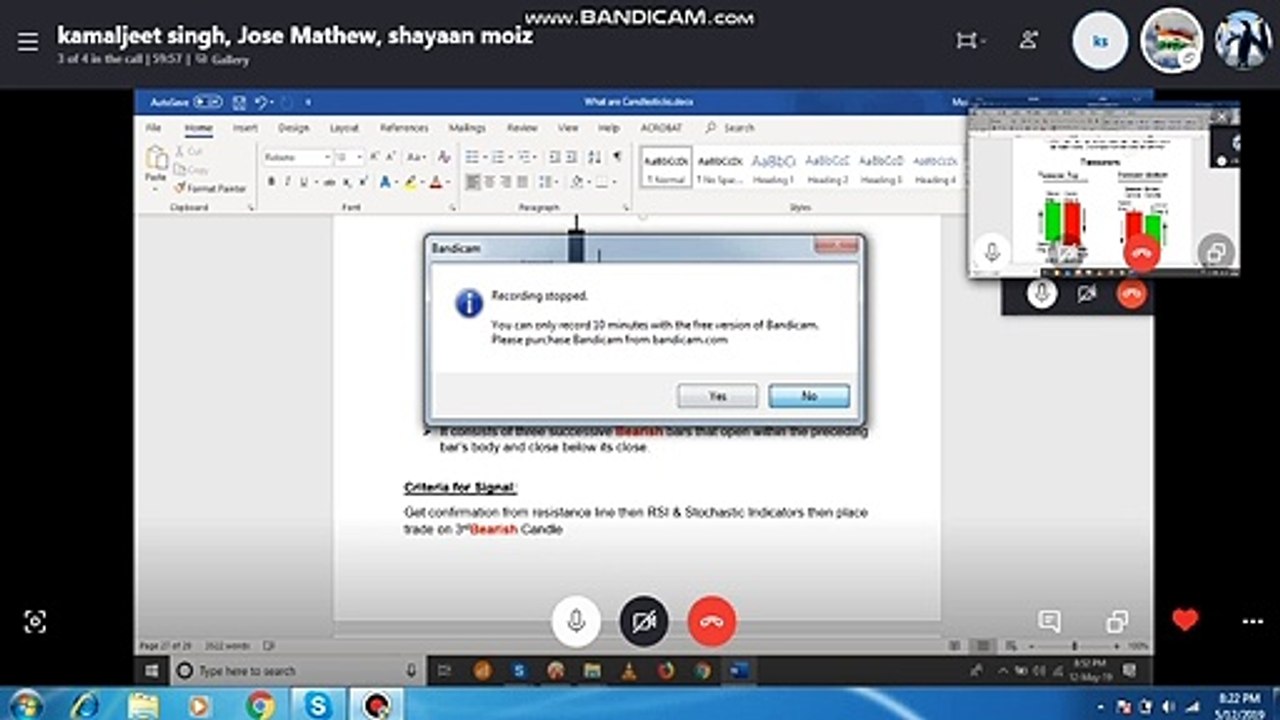Screen dimensions: 1280x720
Task: Apply the Heading 1 style
Action: (773, 166)
